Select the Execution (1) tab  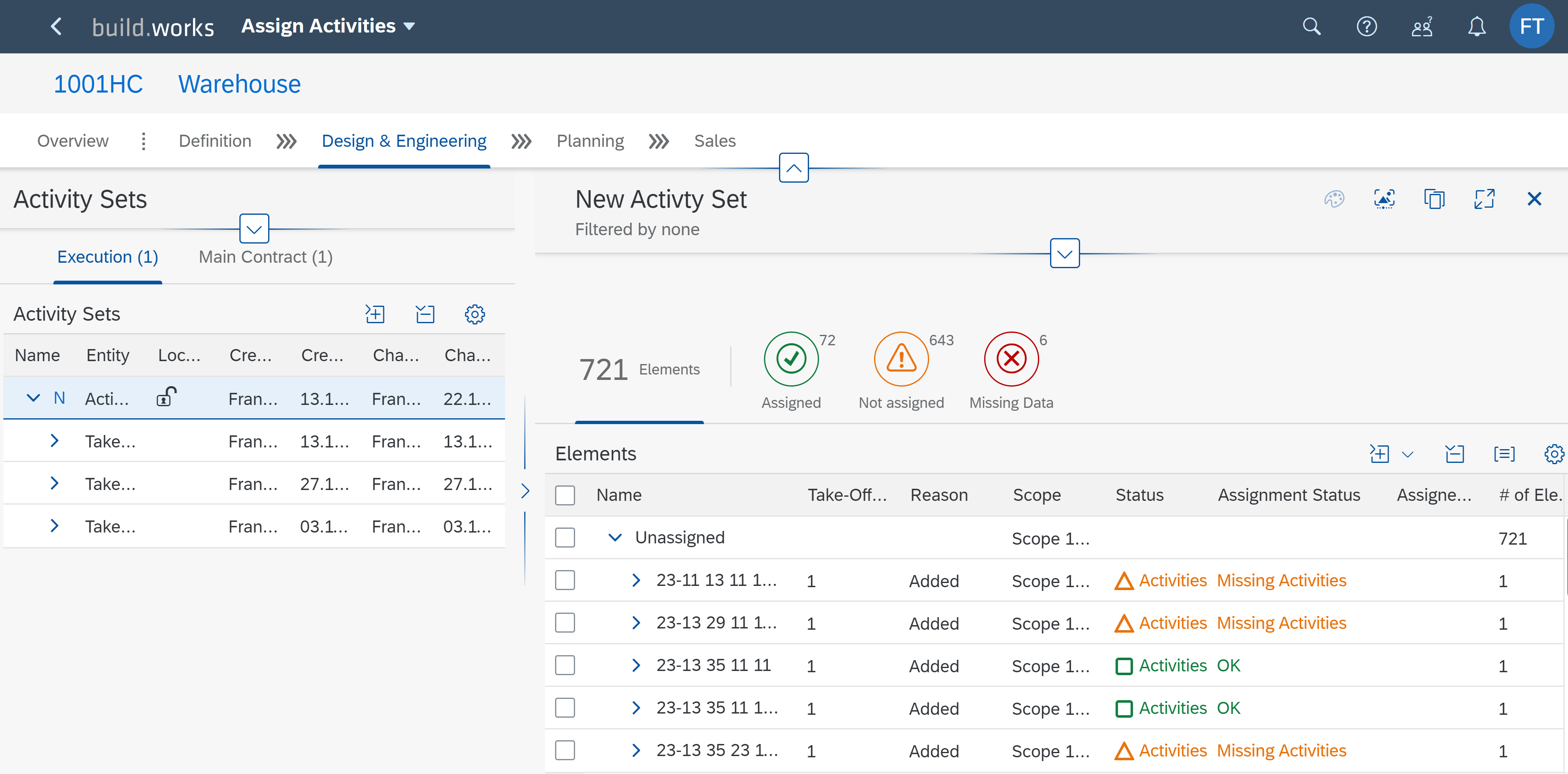108,257
